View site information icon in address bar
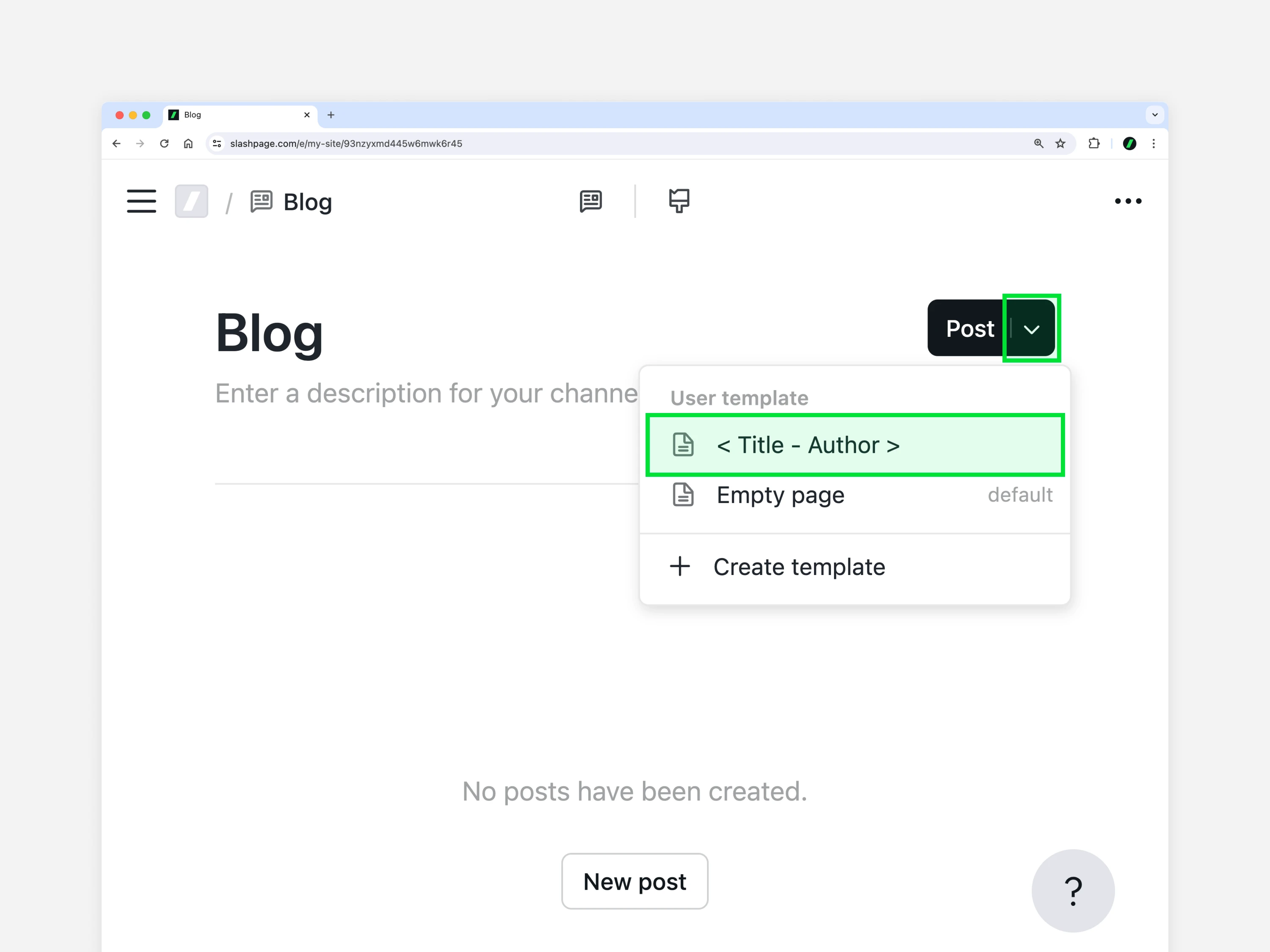Screen dimensions: 1270x952 click(217, 143)
